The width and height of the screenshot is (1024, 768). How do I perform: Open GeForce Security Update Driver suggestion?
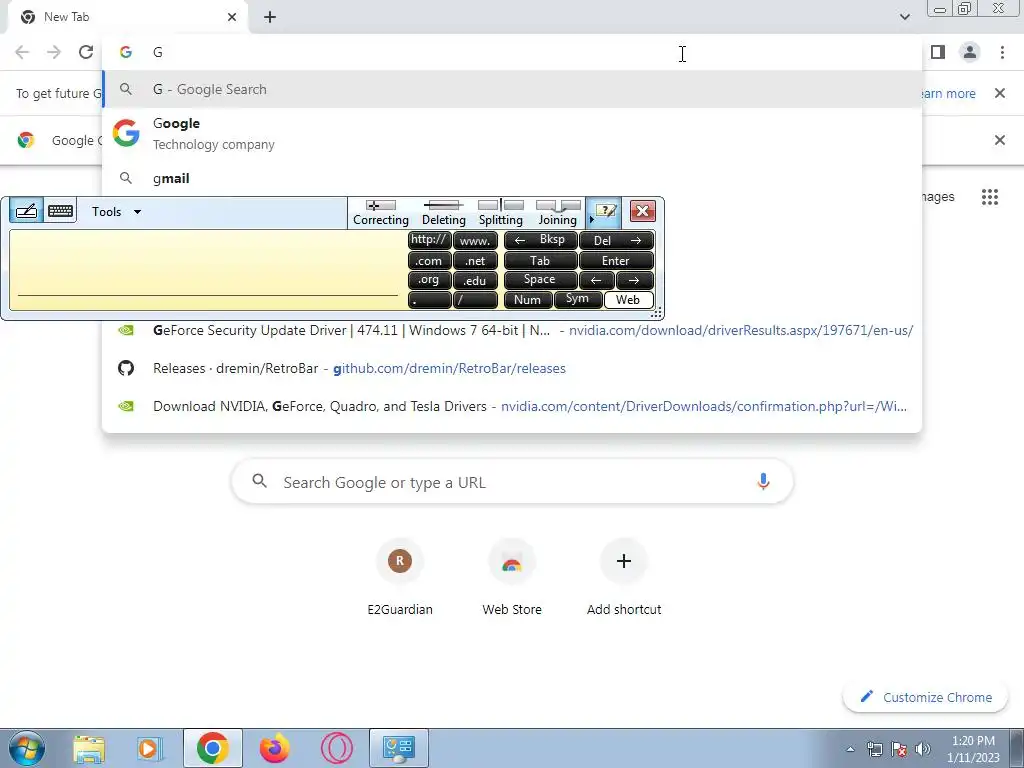tap(512, 330)
